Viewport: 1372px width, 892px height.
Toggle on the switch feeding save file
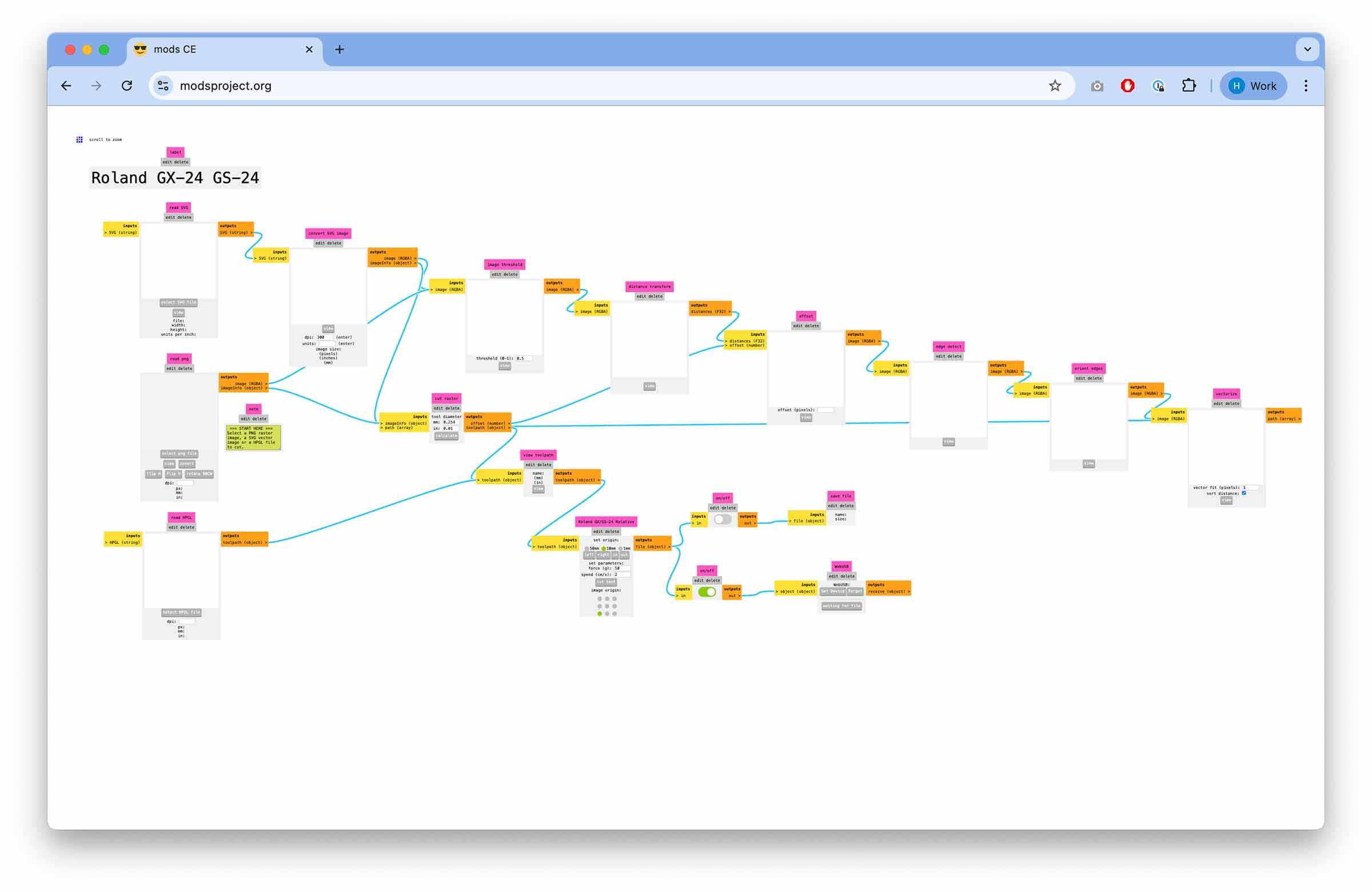point(722,520)
